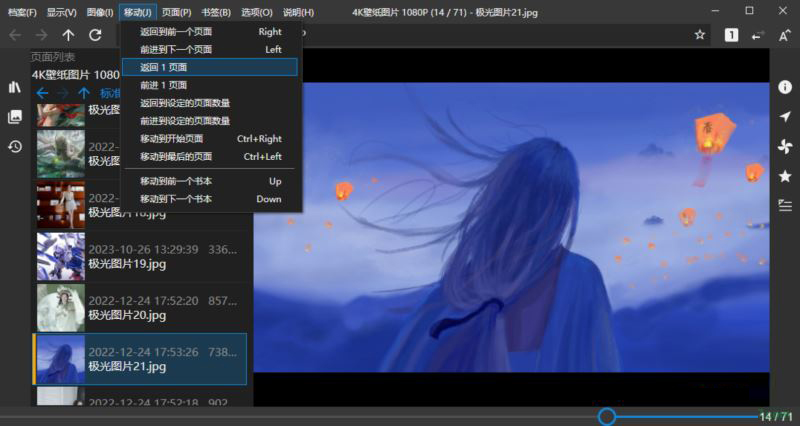Click the 2023-10-26 13:29:39 timestamp
The image size is (800, 426).
143,249
